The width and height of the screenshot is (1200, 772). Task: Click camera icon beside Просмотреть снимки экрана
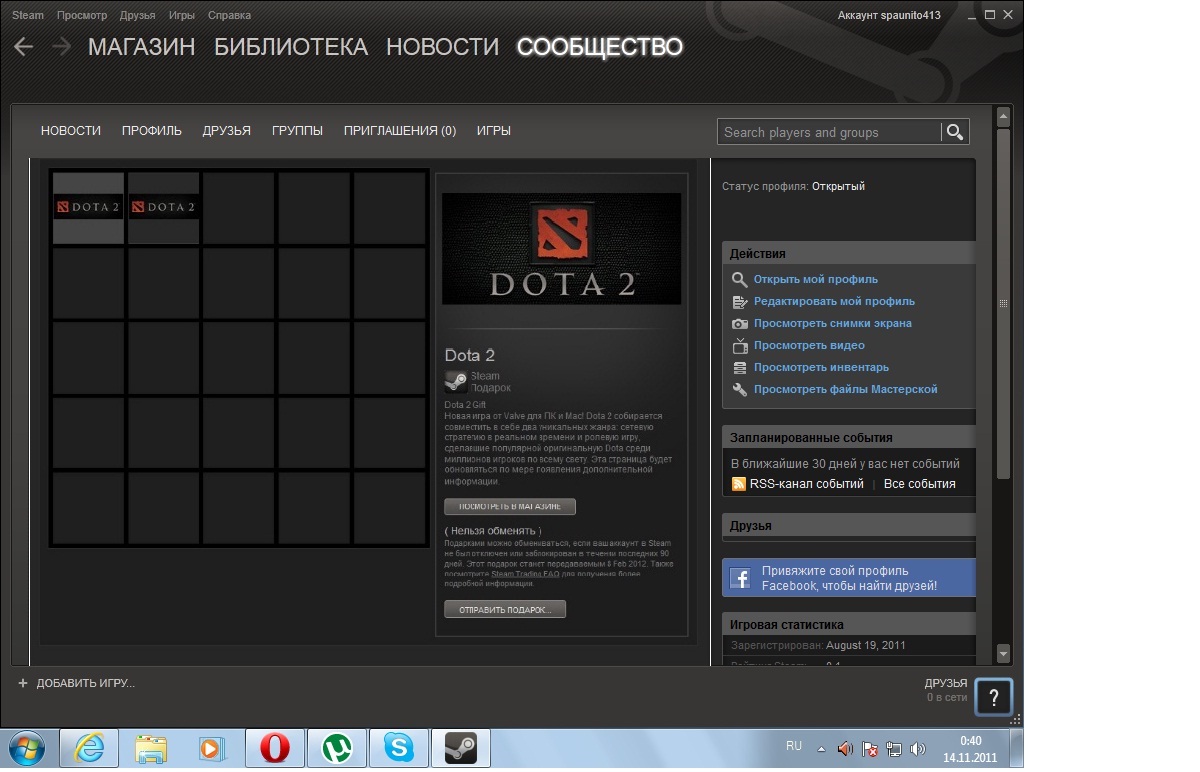tap(740, 324)
